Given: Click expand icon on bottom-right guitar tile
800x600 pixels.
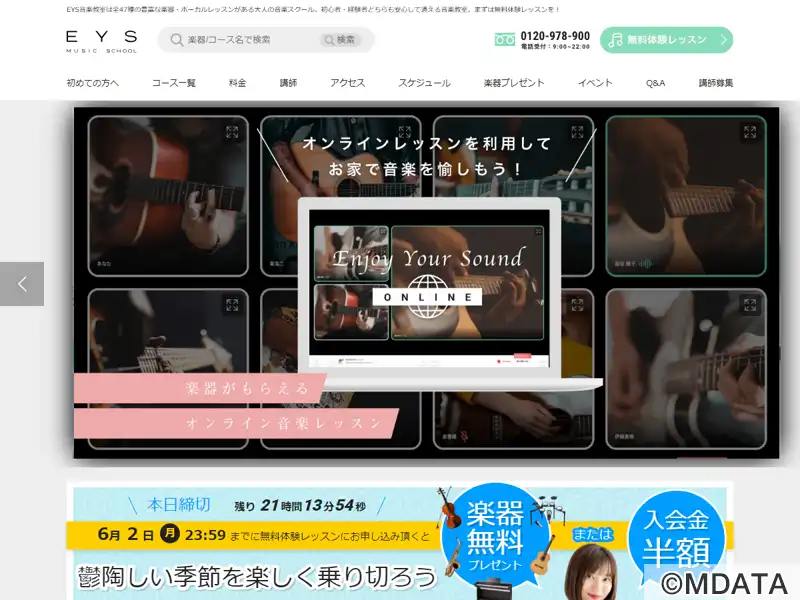Looking at the screenshot, I should click(x=749, y=305).
